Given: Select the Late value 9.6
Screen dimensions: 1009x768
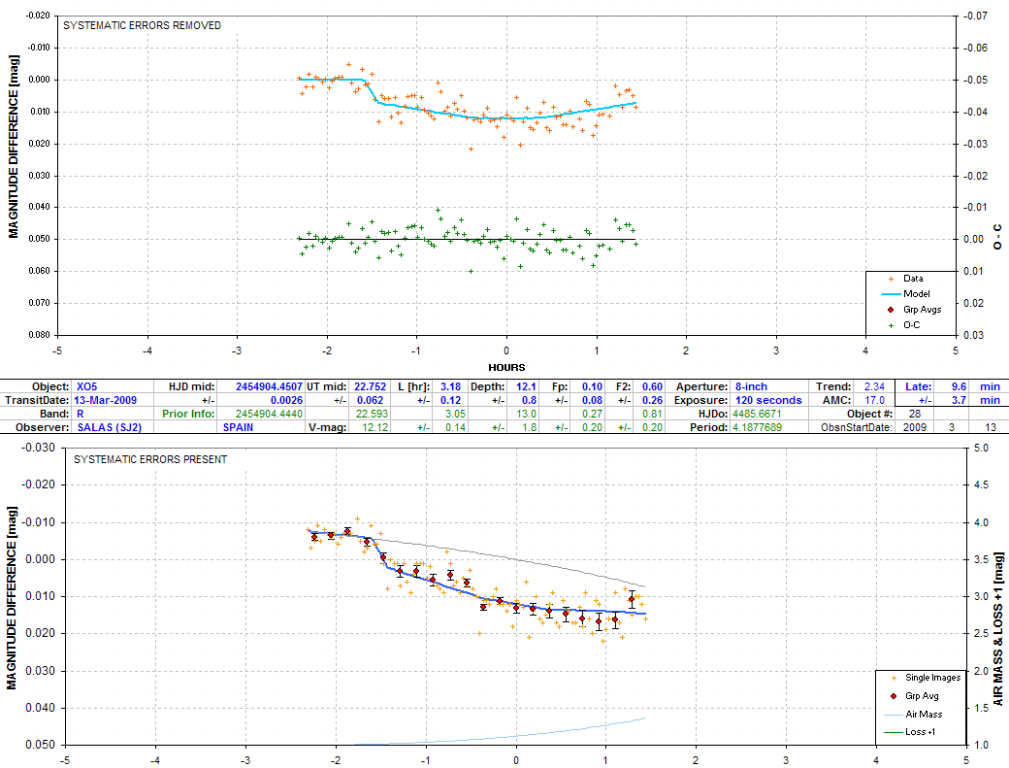Looking at the screenshot, I should [x=959, y=386].
